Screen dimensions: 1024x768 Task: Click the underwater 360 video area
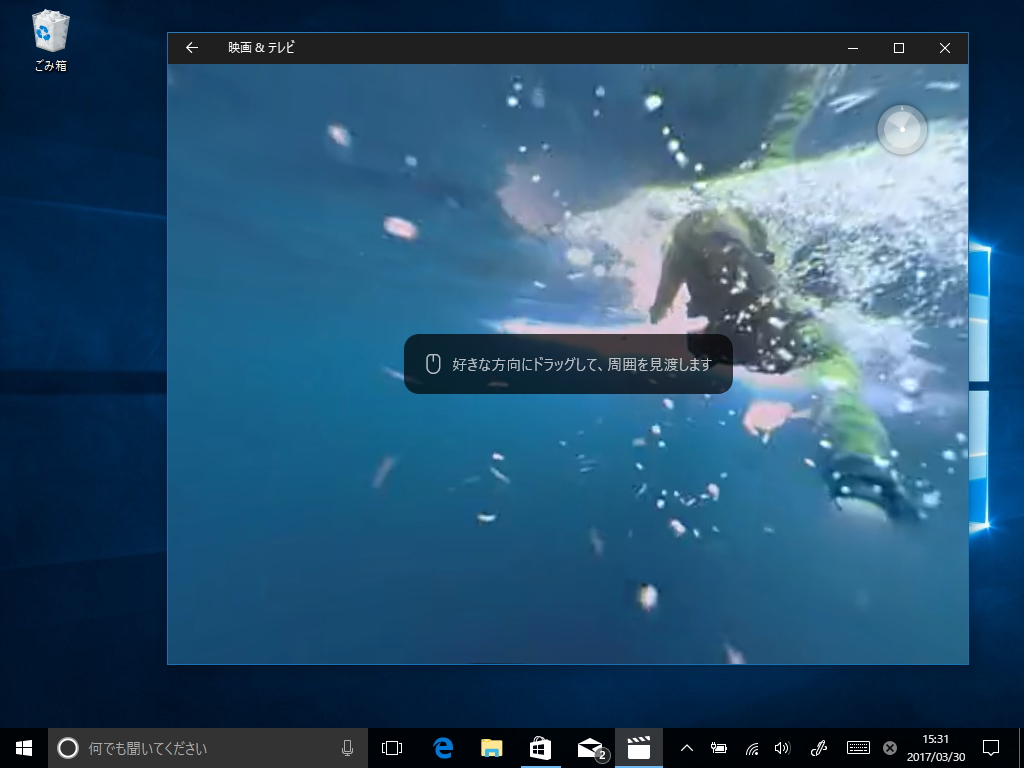568,364
